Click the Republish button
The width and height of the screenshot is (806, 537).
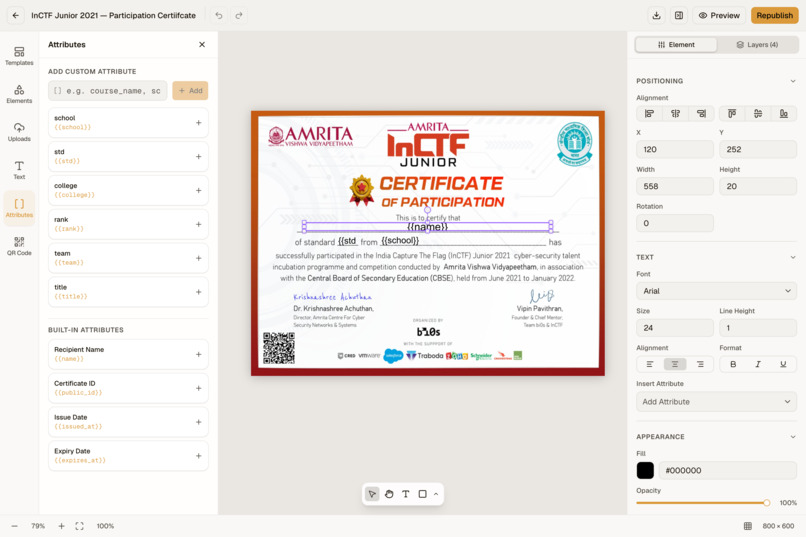coord(775,15)
